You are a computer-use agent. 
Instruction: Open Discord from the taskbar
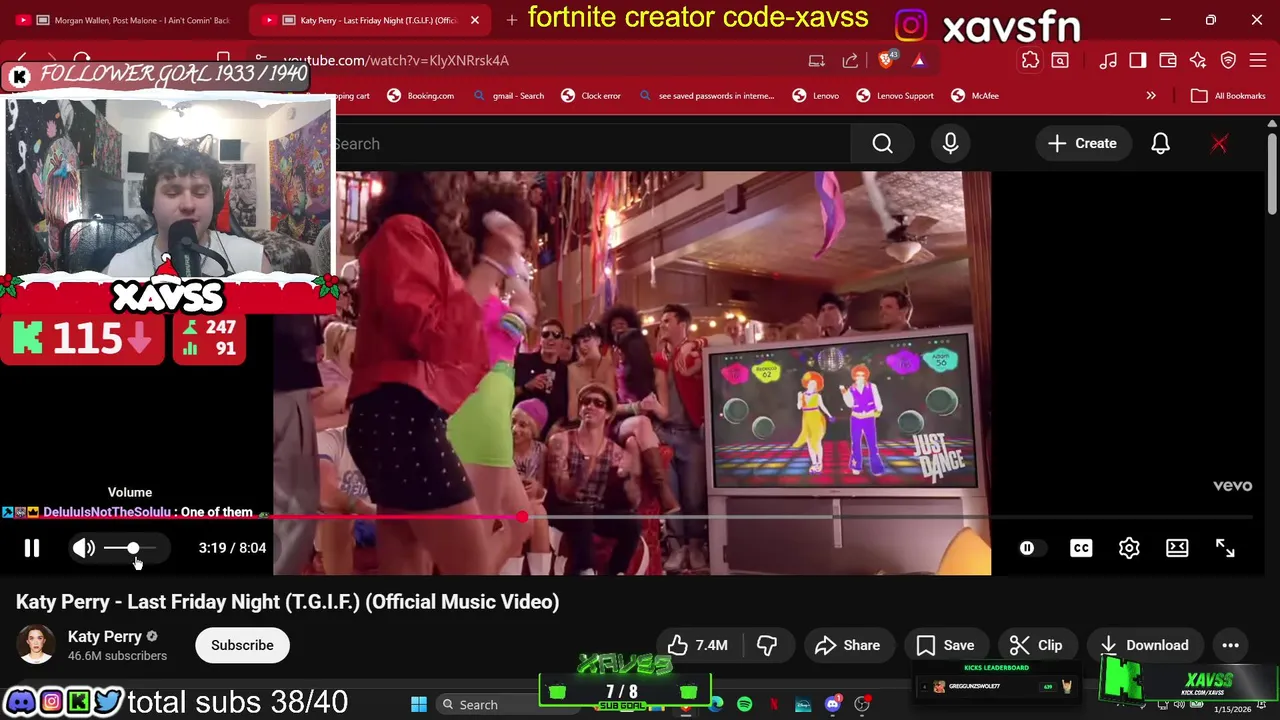pyautogui.click(x=833, y=705)
